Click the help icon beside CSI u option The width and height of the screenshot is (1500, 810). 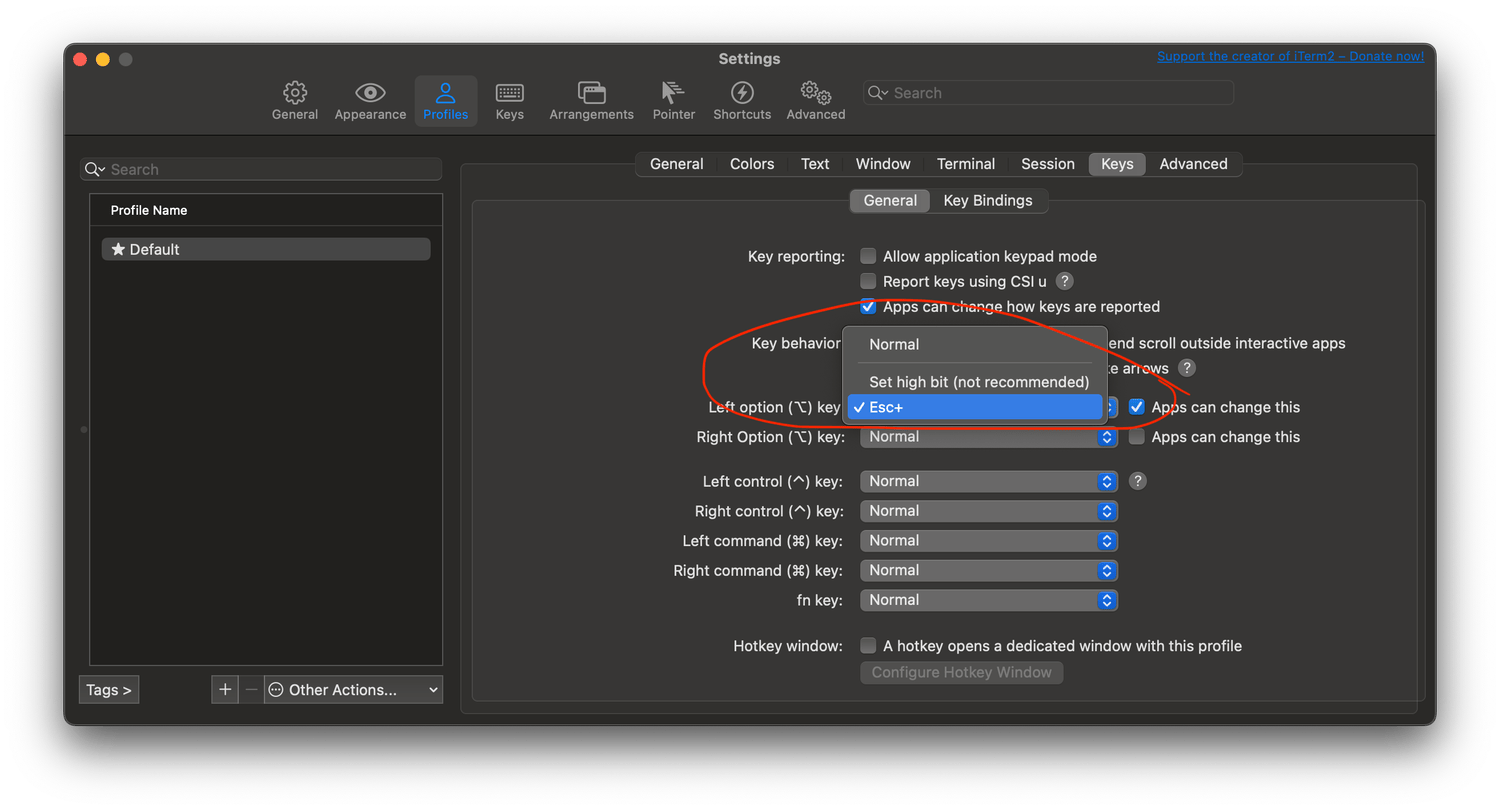[1064, 281]
